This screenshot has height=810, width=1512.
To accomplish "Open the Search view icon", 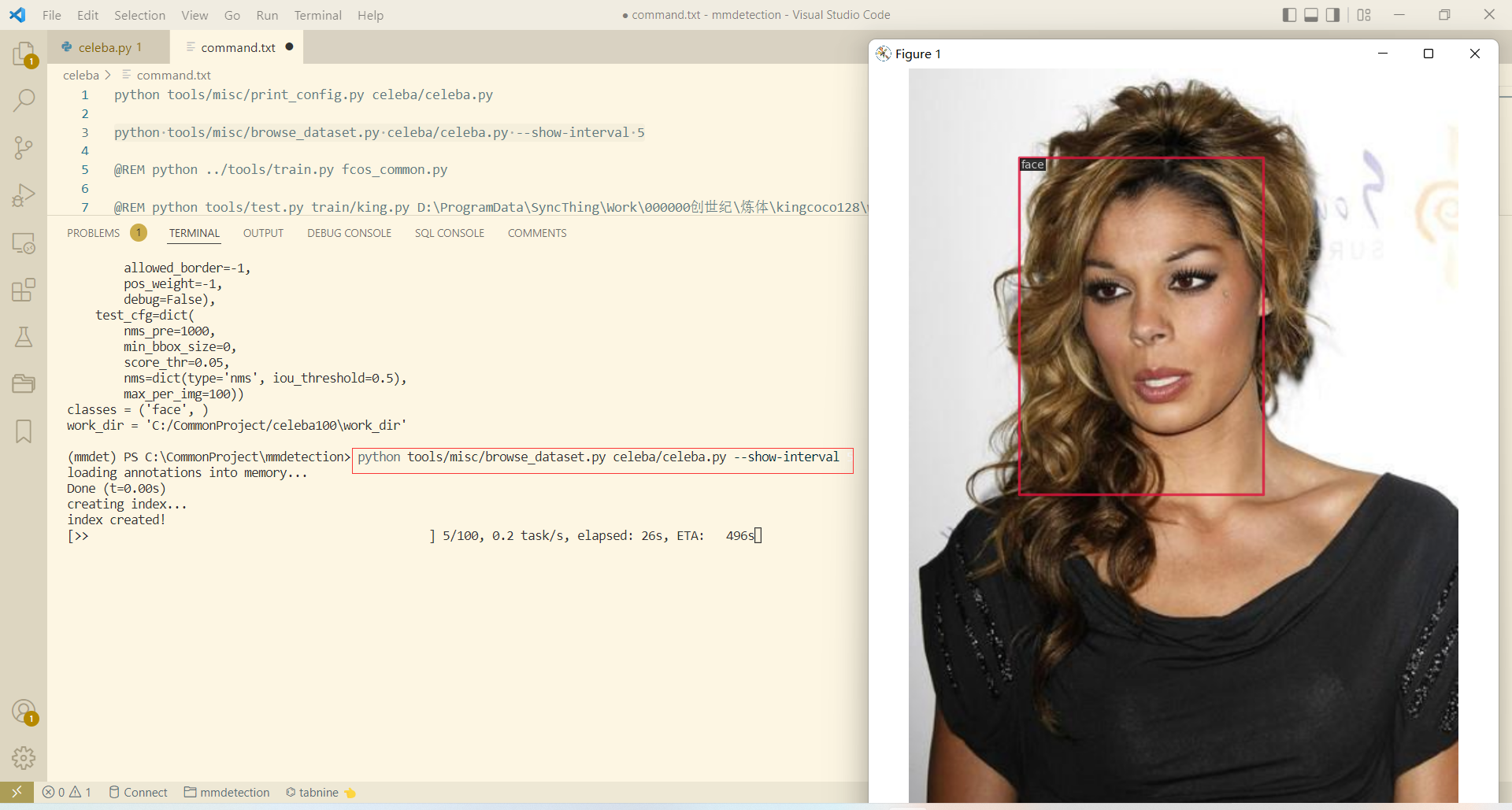I will click(x=24, y=100).
